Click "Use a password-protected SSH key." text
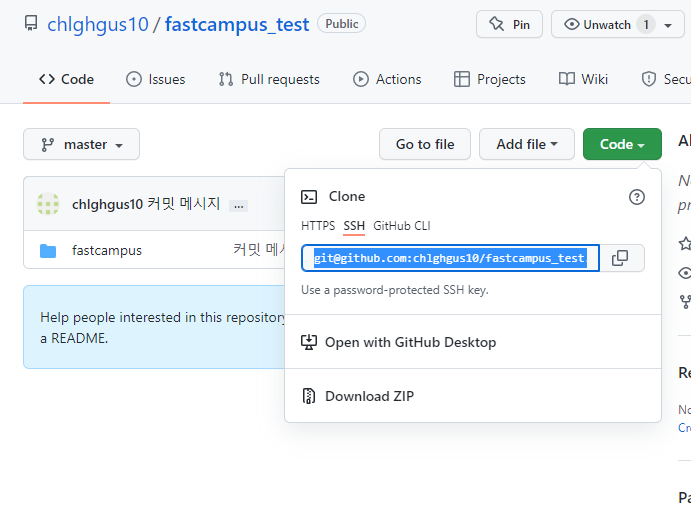691x506 pixels. (x=395, y=290)
